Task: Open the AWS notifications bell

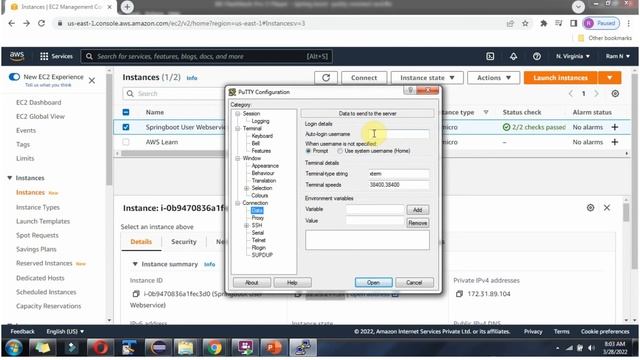Action: click(x=513, y=56)
